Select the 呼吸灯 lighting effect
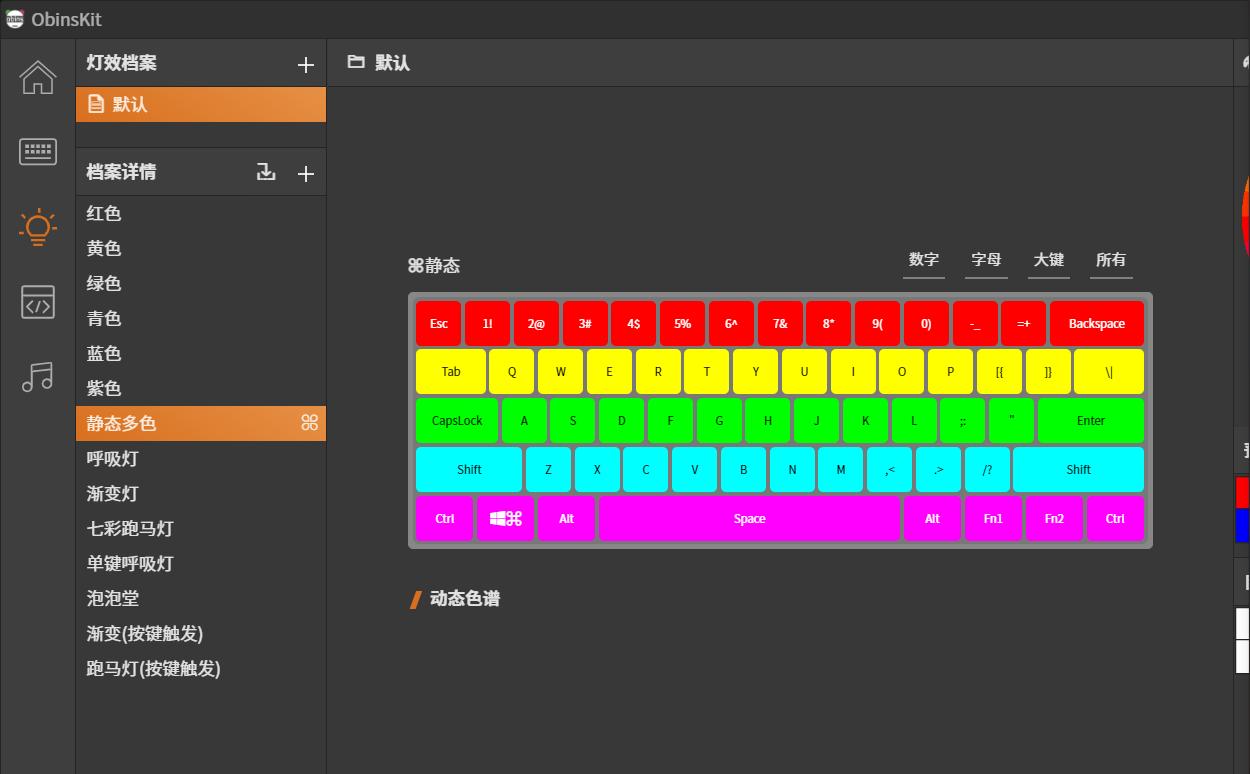 pos(113,458)
